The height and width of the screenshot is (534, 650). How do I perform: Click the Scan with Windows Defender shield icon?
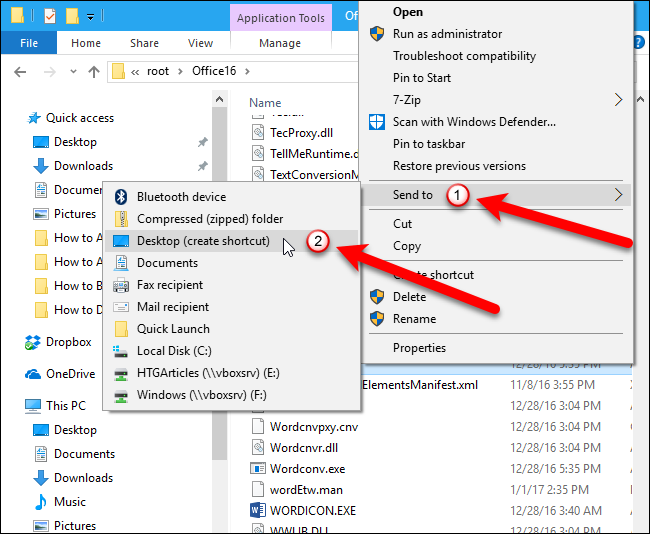[377, 122]
